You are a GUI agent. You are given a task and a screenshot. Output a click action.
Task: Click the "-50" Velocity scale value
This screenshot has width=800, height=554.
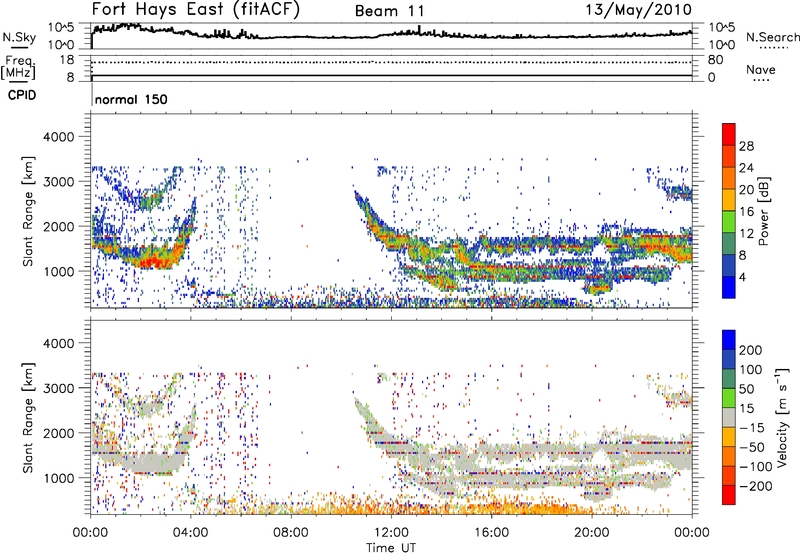click(x=752, y=447)
